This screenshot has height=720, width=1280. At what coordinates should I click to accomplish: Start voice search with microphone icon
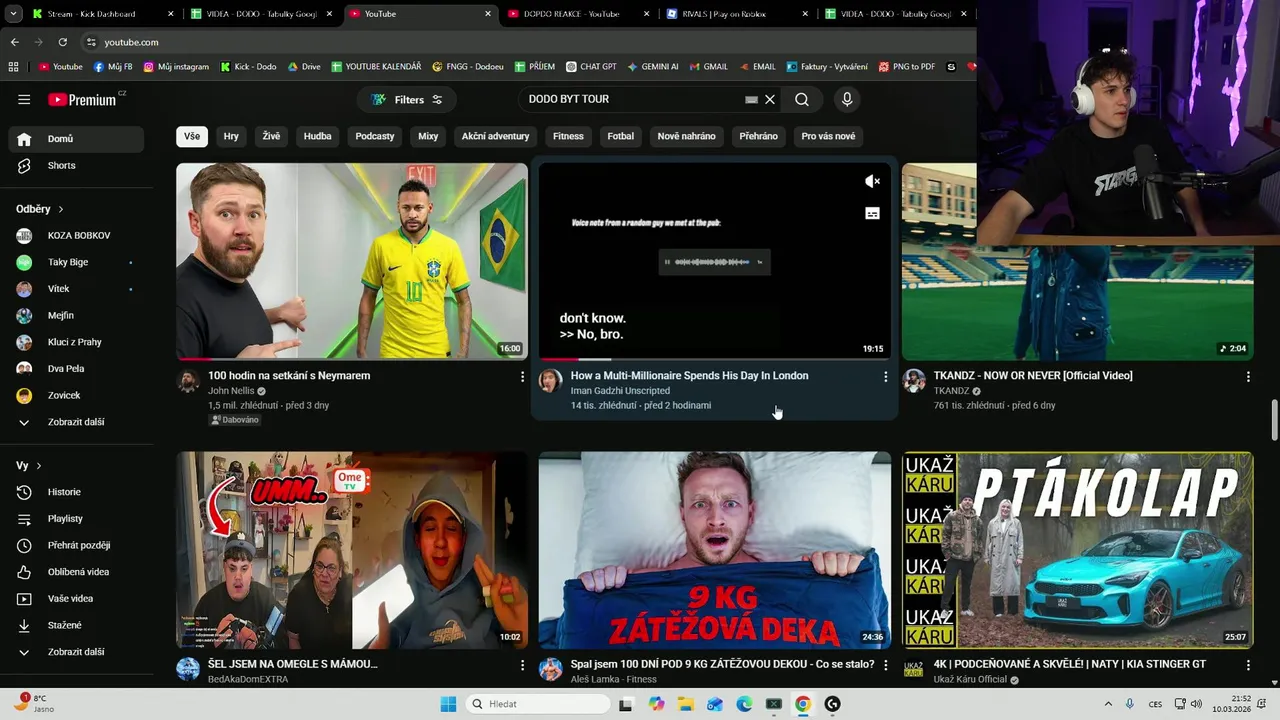click(x=847, y=99)
